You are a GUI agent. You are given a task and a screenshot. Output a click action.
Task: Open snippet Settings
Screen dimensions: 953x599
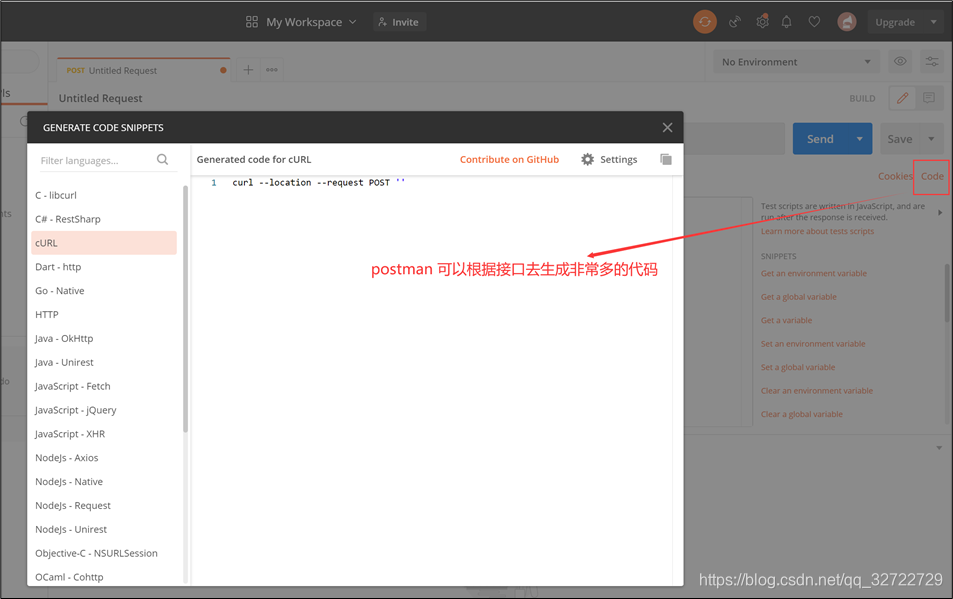pyautogui.click(x=609, y=159)
